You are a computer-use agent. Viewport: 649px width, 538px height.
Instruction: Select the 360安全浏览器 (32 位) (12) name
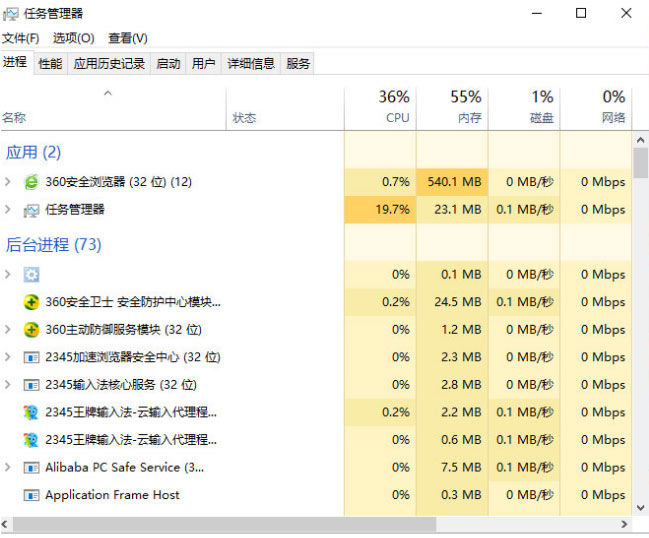tap(118, 182)
